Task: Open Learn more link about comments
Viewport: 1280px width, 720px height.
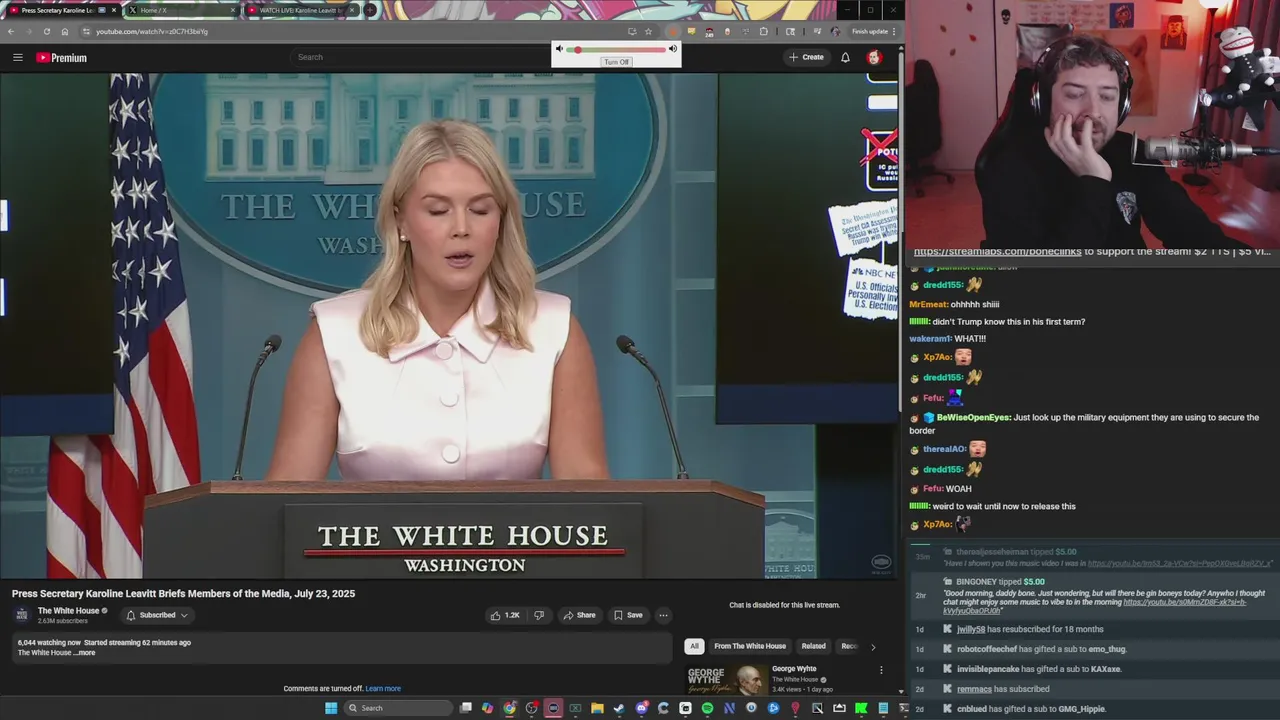Action: (383, 688)
